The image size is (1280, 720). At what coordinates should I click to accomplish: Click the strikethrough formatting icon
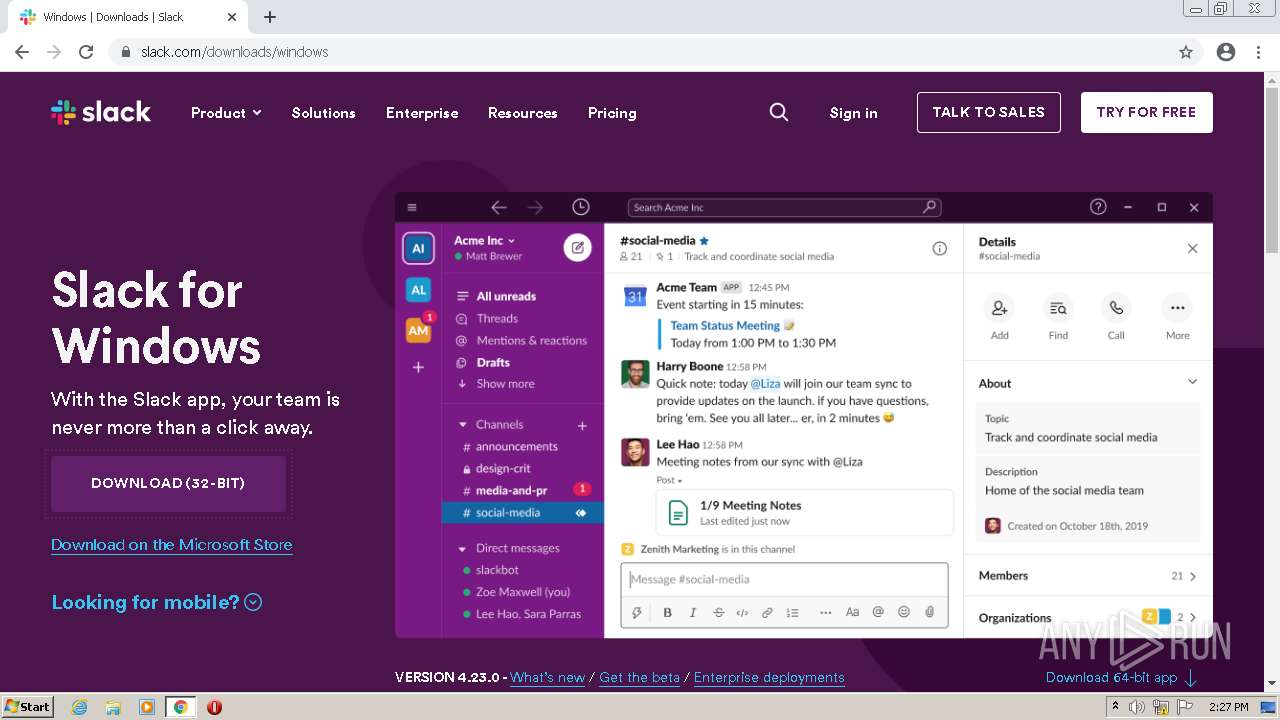(x=718, y=612)
